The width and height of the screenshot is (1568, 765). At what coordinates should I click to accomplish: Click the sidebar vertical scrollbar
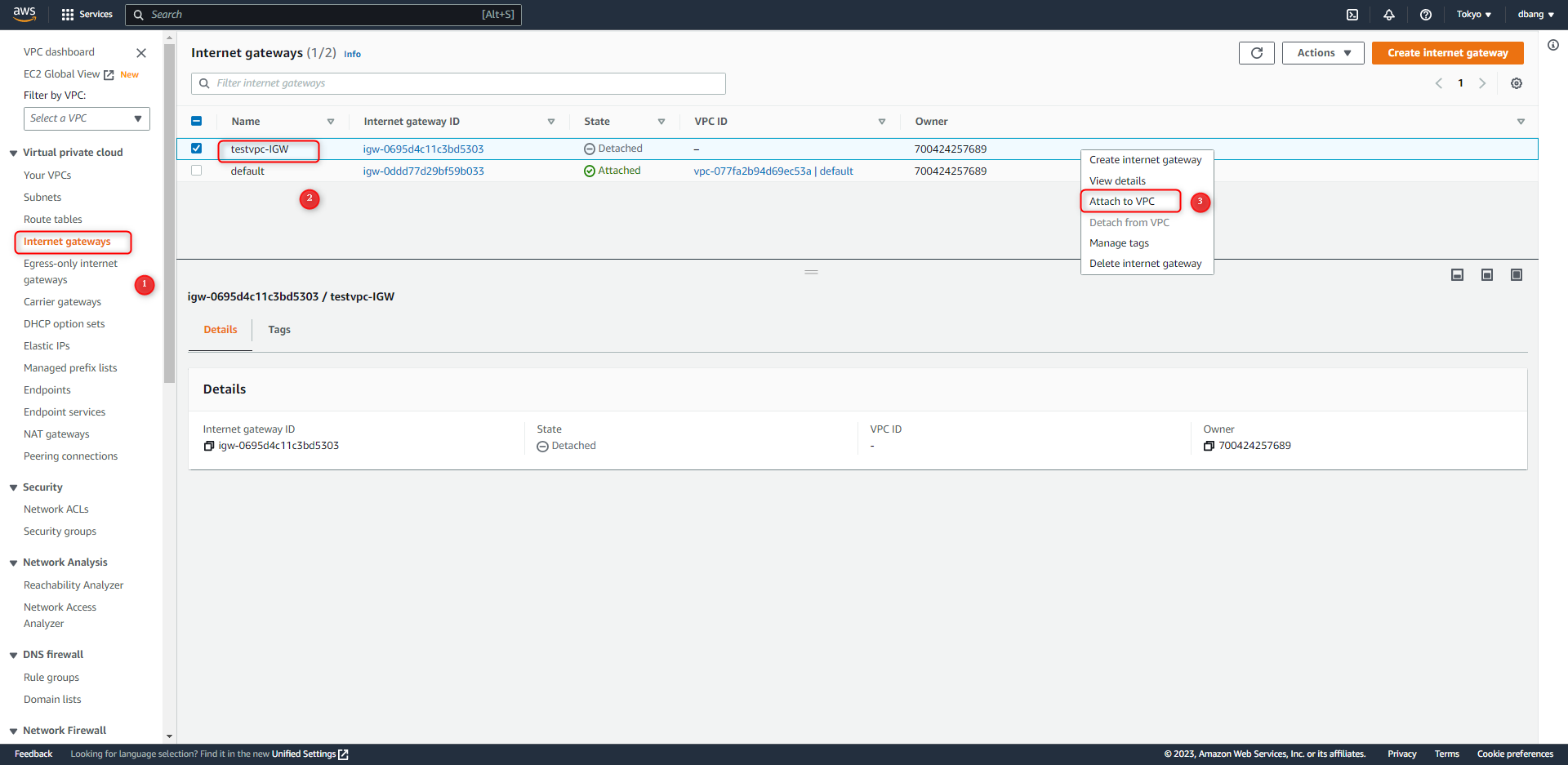169,212
